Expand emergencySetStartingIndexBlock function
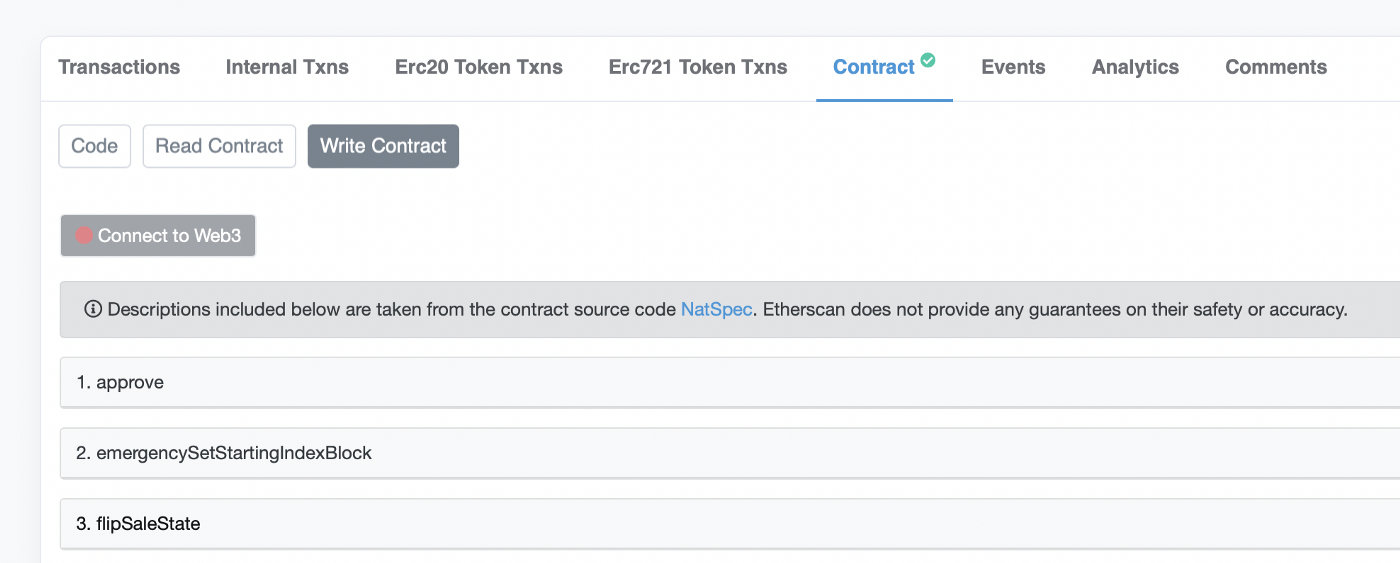 [233, 453]
